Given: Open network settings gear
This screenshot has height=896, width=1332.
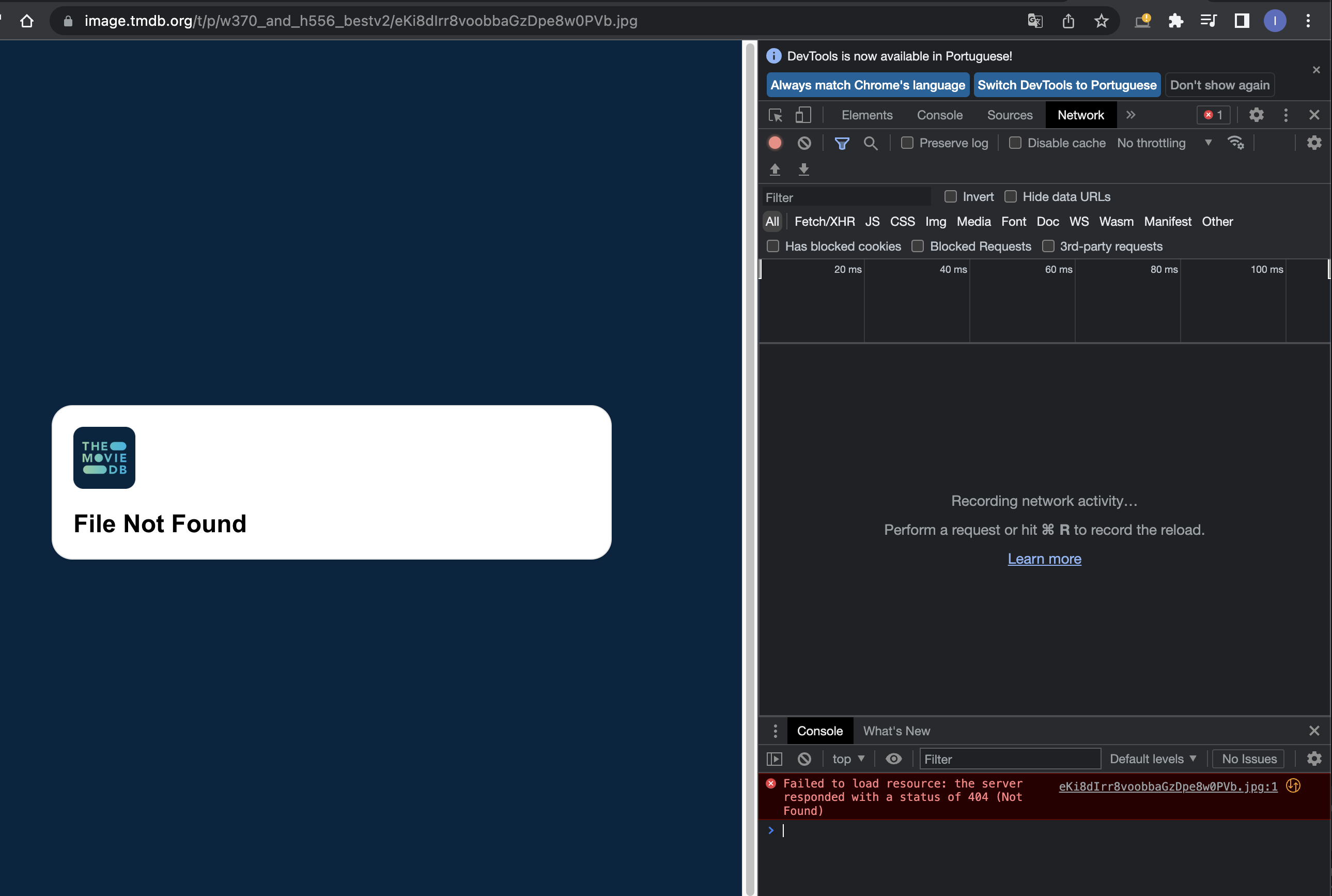Looking at the screenshot, I should (1314, 143).
